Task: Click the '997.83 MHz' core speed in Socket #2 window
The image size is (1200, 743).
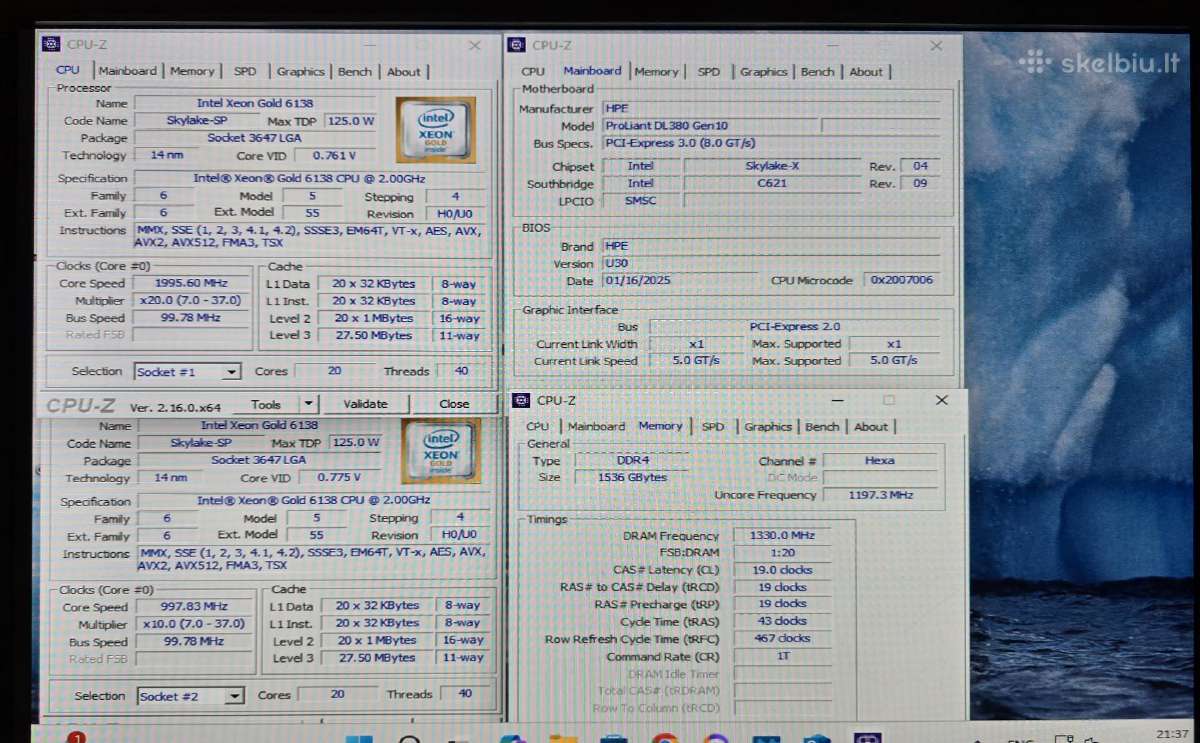Action: (195, 607)
